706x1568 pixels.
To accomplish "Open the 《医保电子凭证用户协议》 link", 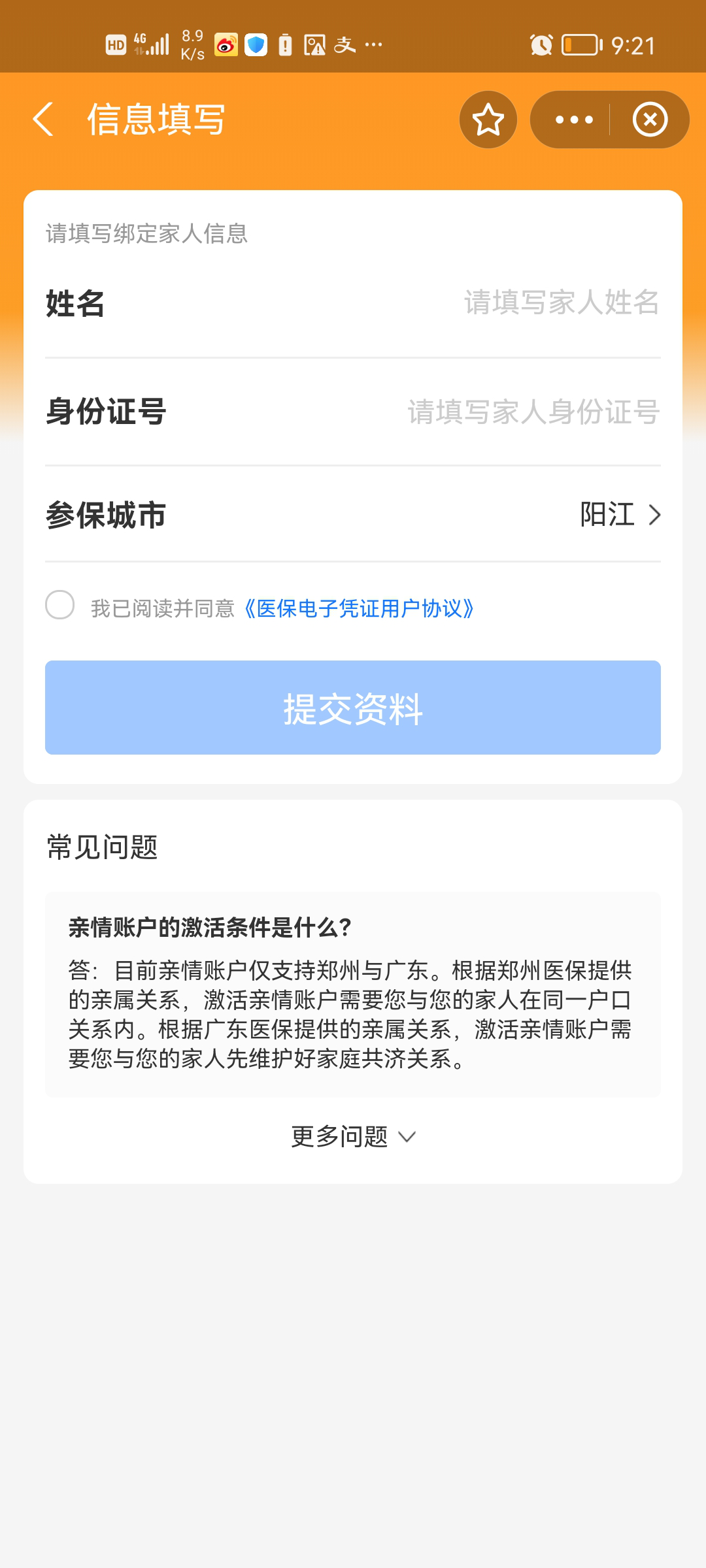I will tap(358, 608).
